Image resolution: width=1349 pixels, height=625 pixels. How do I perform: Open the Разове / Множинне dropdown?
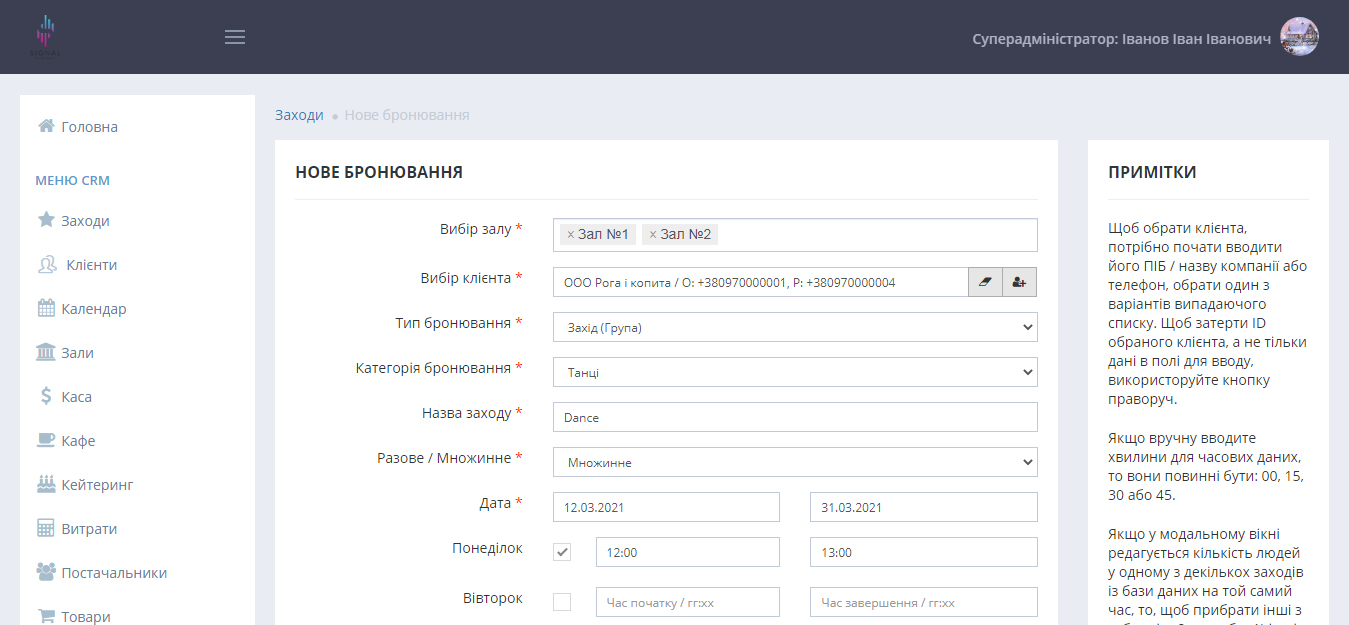coord(794,462)
